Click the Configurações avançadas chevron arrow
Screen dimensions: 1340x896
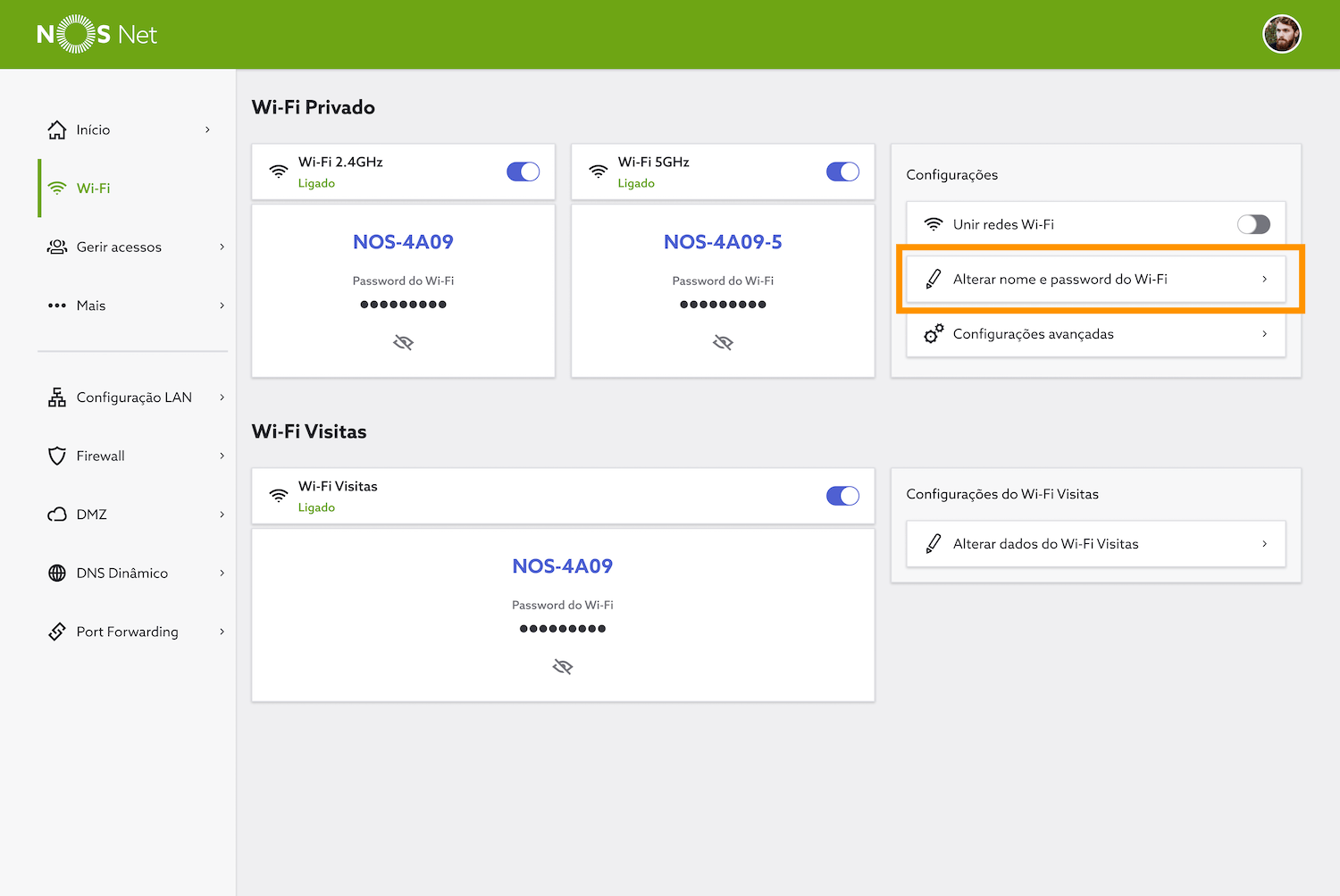tap(1264, 334)
